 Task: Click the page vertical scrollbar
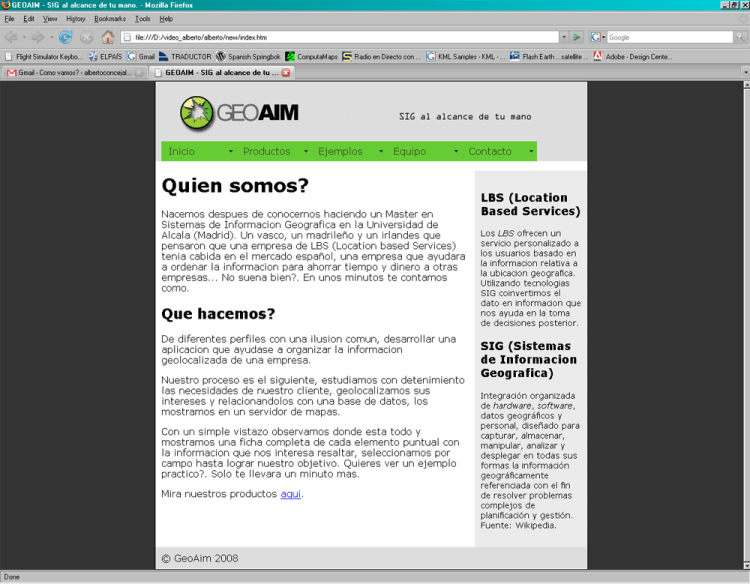746,325
